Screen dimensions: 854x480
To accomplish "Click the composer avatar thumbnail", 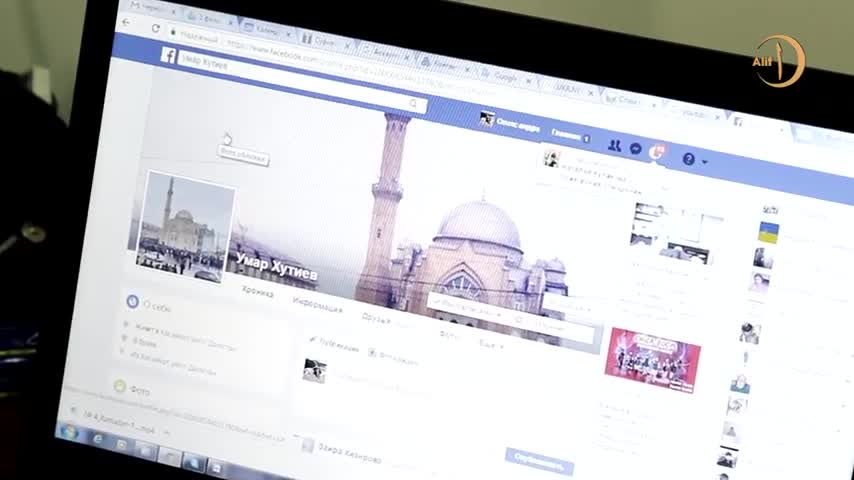I will click(x=315, y=370).
